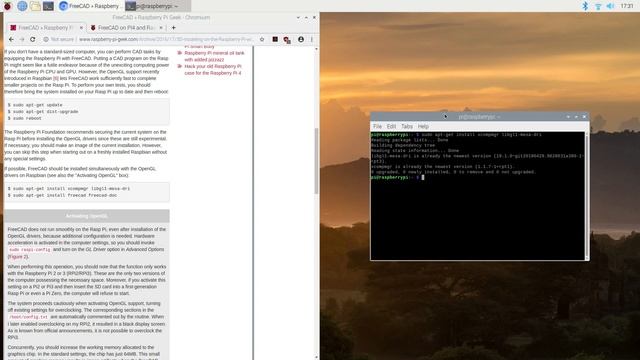Maximize the terminal window

point(576,117)
